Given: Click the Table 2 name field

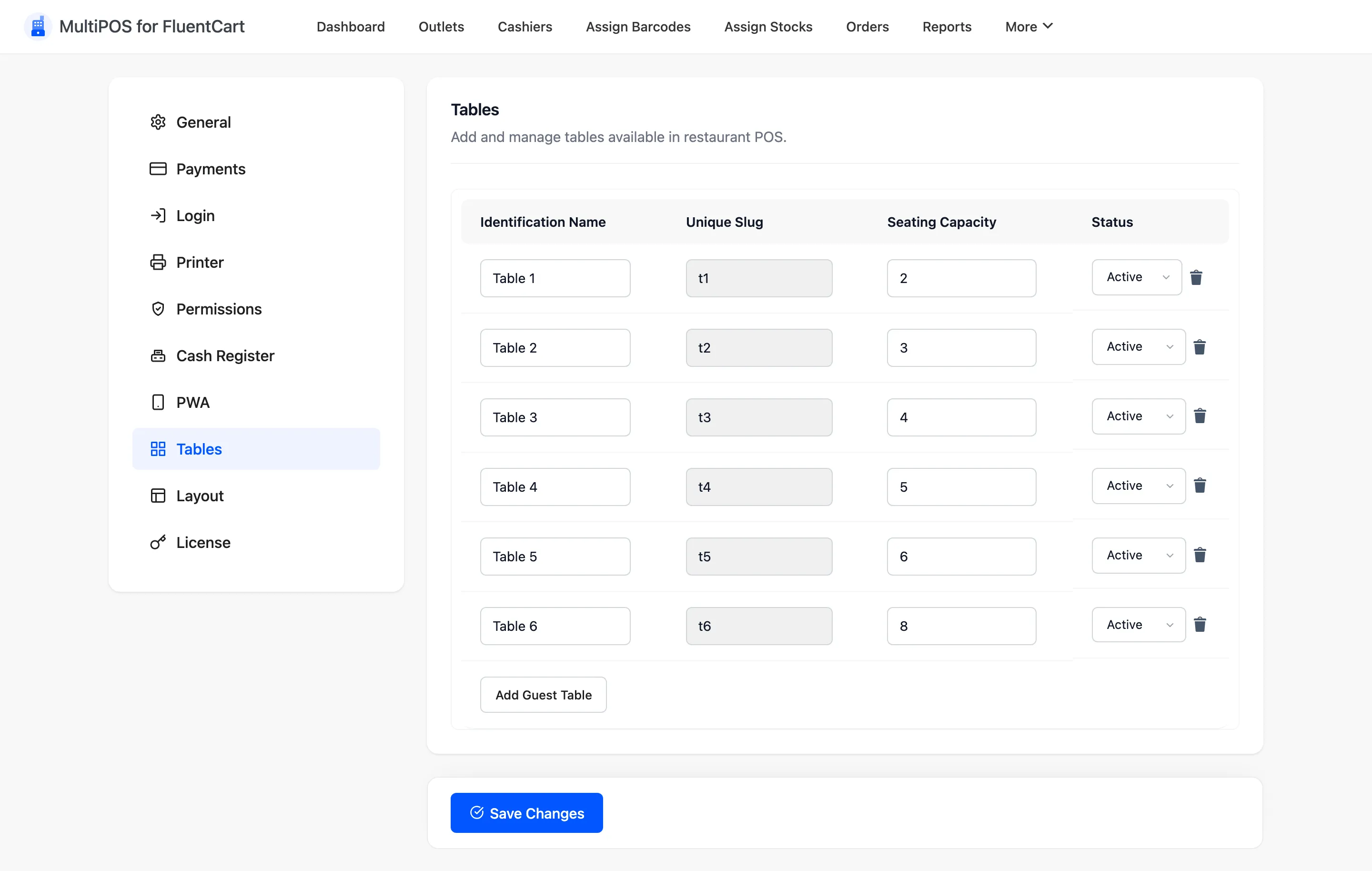Looking at the screenshot, I should coord(555,348).
